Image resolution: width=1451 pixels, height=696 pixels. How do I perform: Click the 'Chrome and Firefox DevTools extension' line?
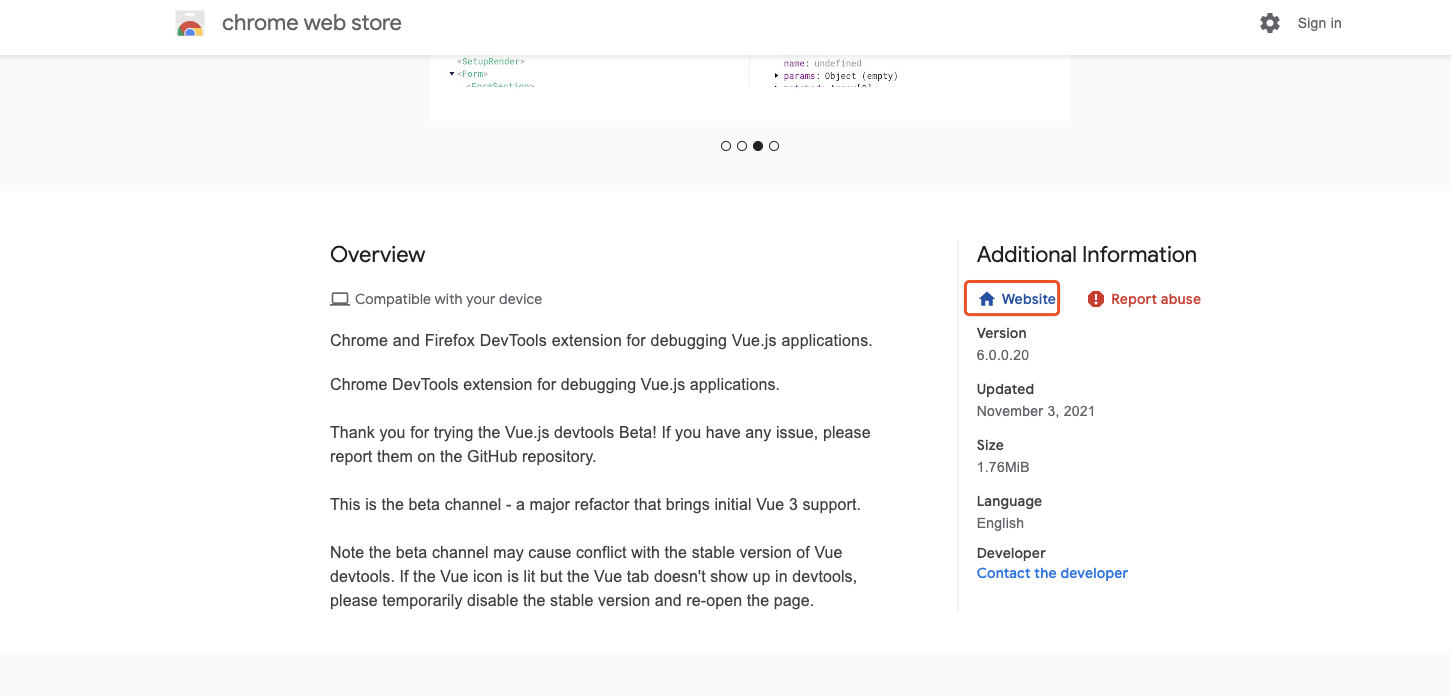(601, 340)
